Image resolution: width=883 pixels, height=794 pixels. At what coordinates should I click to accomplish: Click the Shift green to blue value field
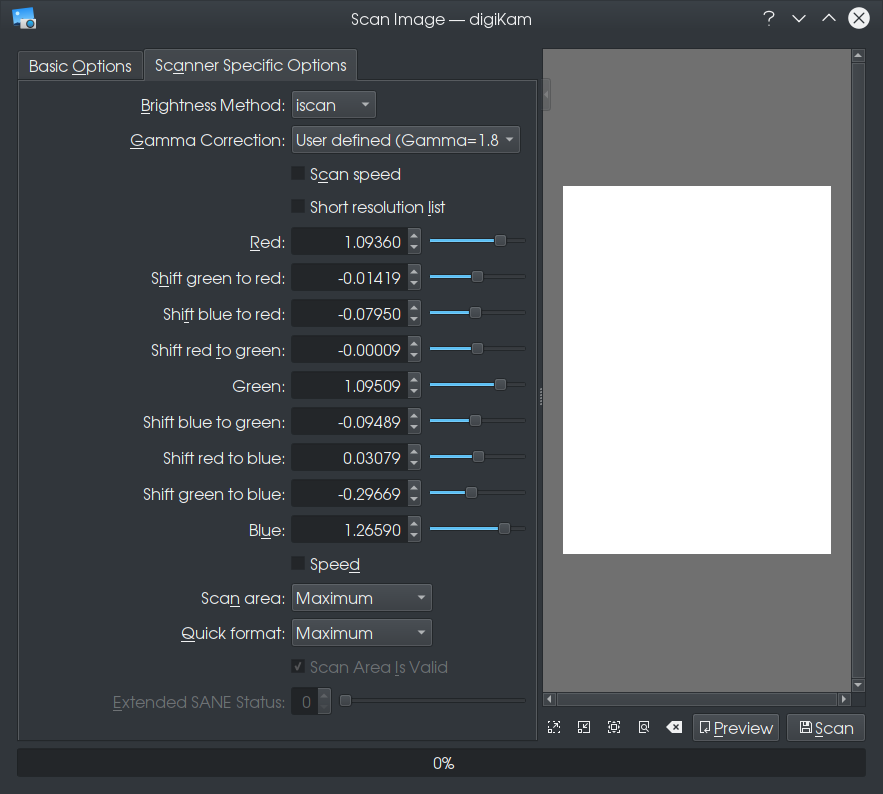pyautogui.click(x=350, y=494)
